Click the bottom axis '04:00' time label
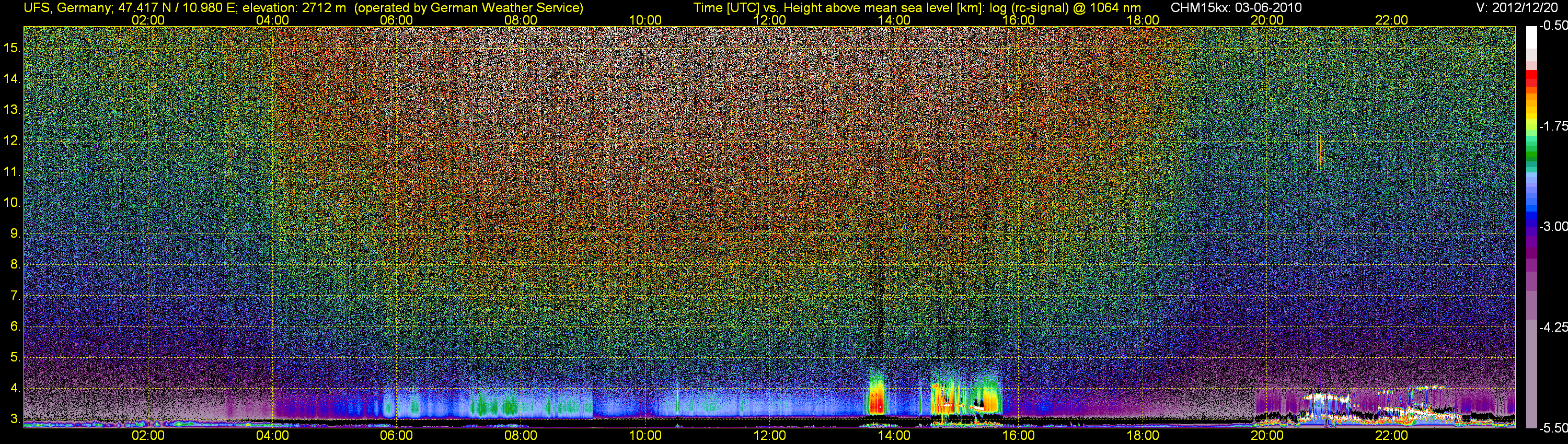This screenshot has width=1568, height=444. point(272,436)
